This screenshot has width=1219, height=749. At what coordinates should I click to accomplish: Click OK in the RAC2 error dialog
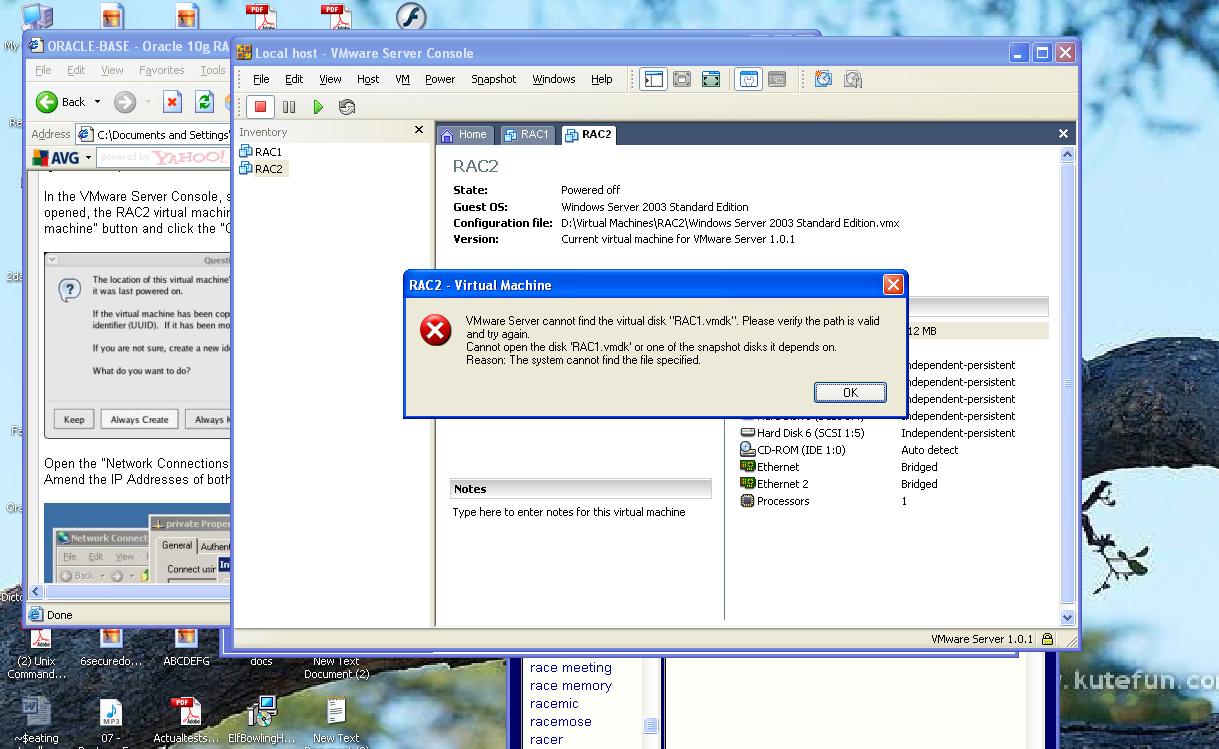(x=850, y=392)
